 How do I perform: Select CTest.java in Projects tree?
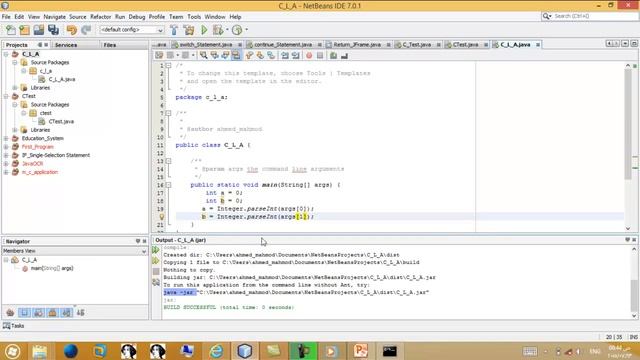tap(61, 121)
